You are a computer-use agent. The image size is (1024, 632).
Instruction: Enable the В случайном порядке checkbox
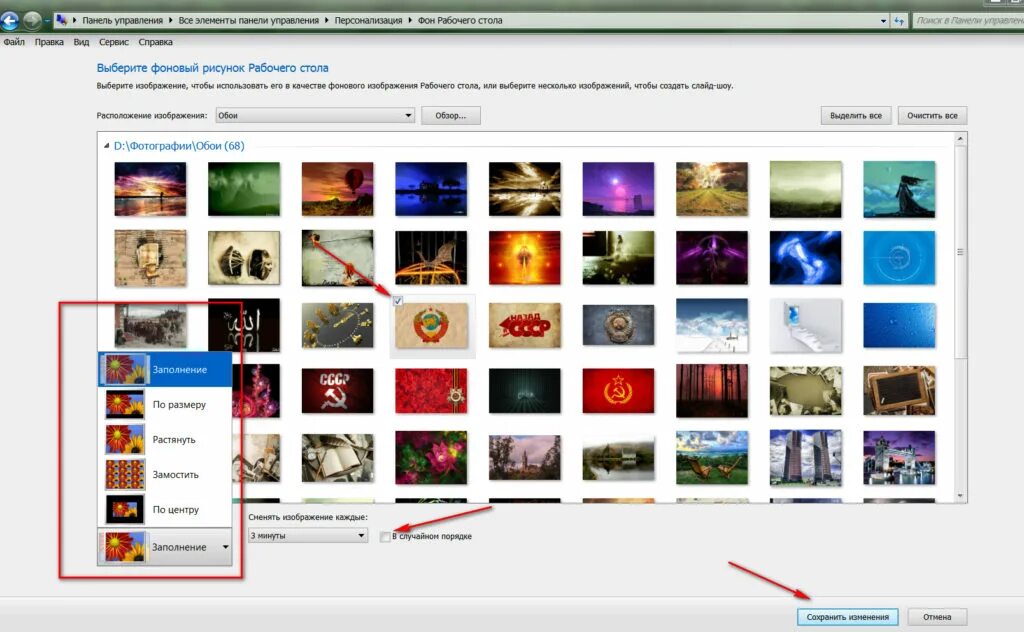click(385, 537)
